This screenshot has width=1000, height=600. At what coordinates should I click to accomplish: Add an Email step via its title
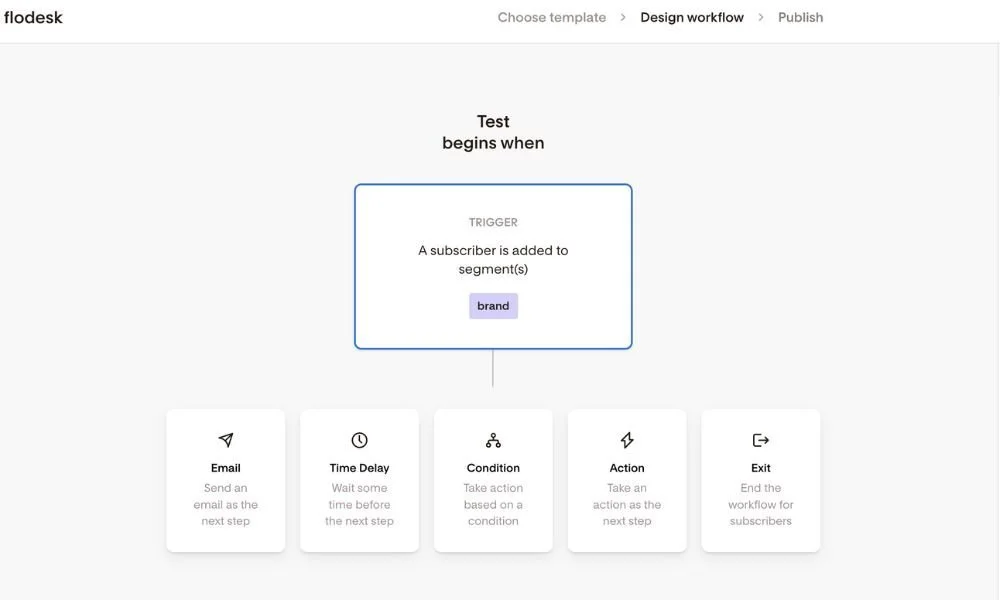(226, 468)
